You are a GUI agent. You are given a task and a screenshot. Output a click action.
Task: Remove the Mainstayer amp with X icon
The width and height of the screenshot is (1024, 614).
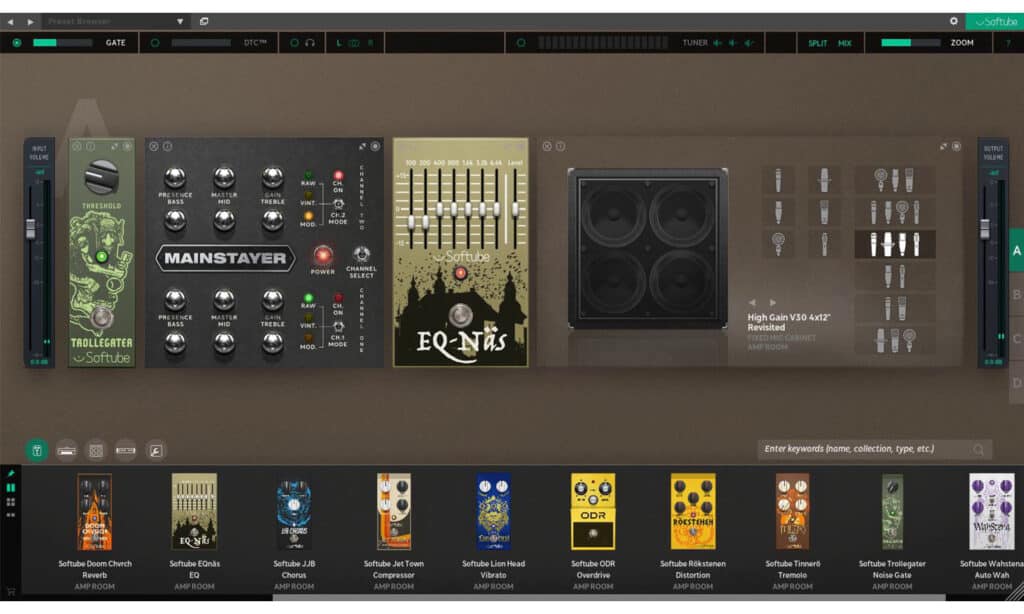coord(153,146)
